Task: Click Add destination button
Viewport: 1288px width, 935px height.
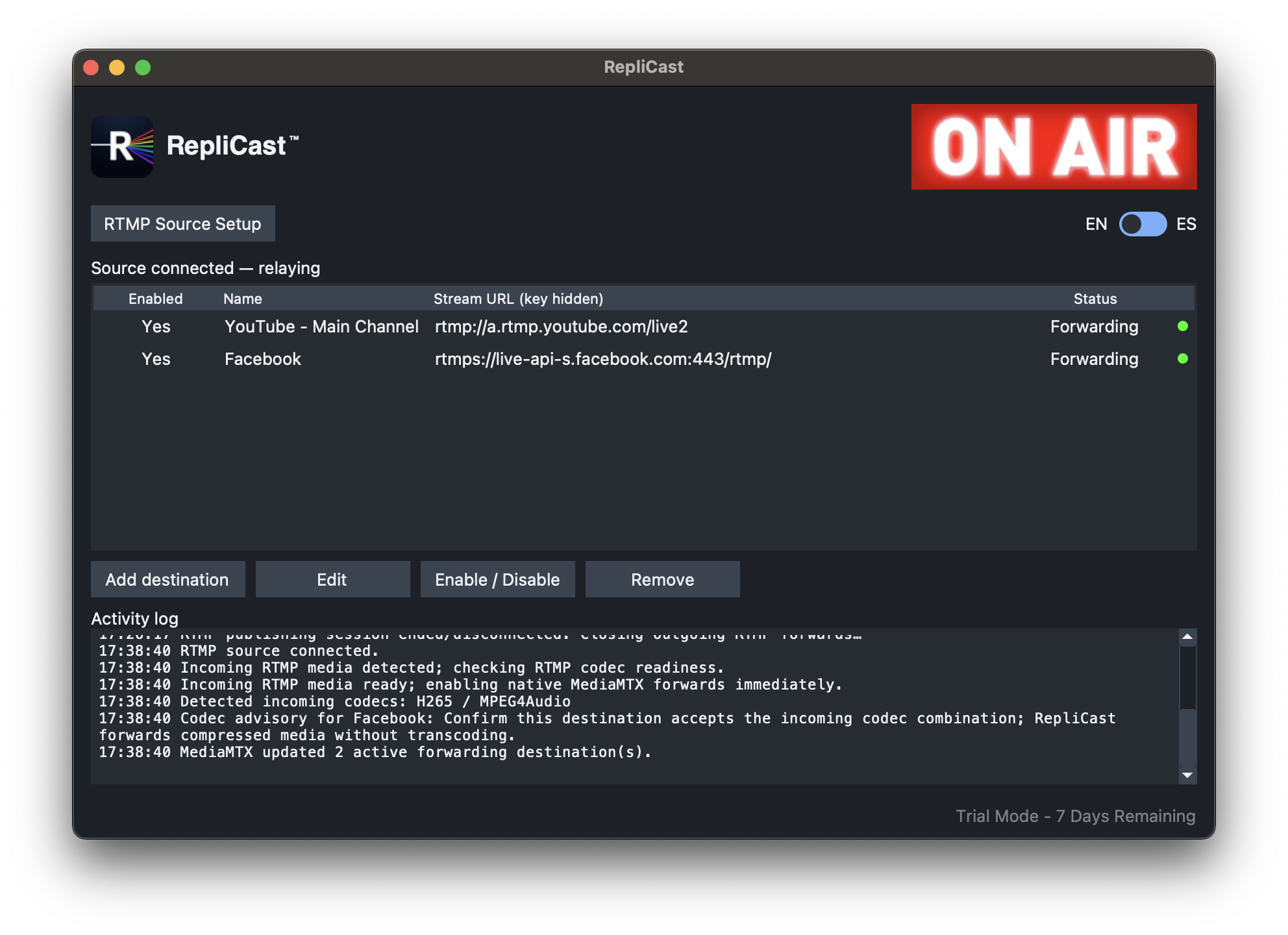Action: [167, 579]
